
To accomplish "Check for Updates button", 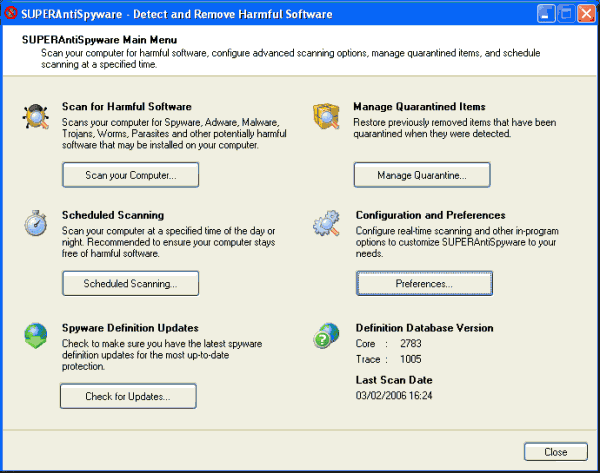I will (128, 396).
